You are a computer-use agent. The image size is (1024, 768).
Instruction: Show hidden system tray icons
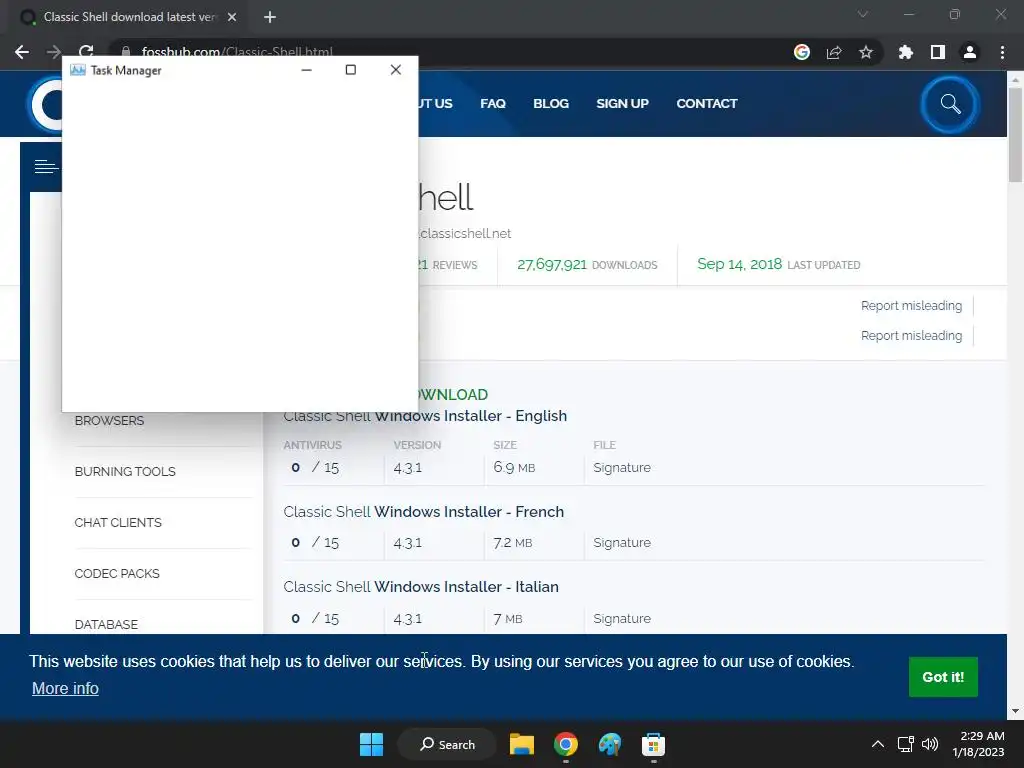[x=878, y=744]
